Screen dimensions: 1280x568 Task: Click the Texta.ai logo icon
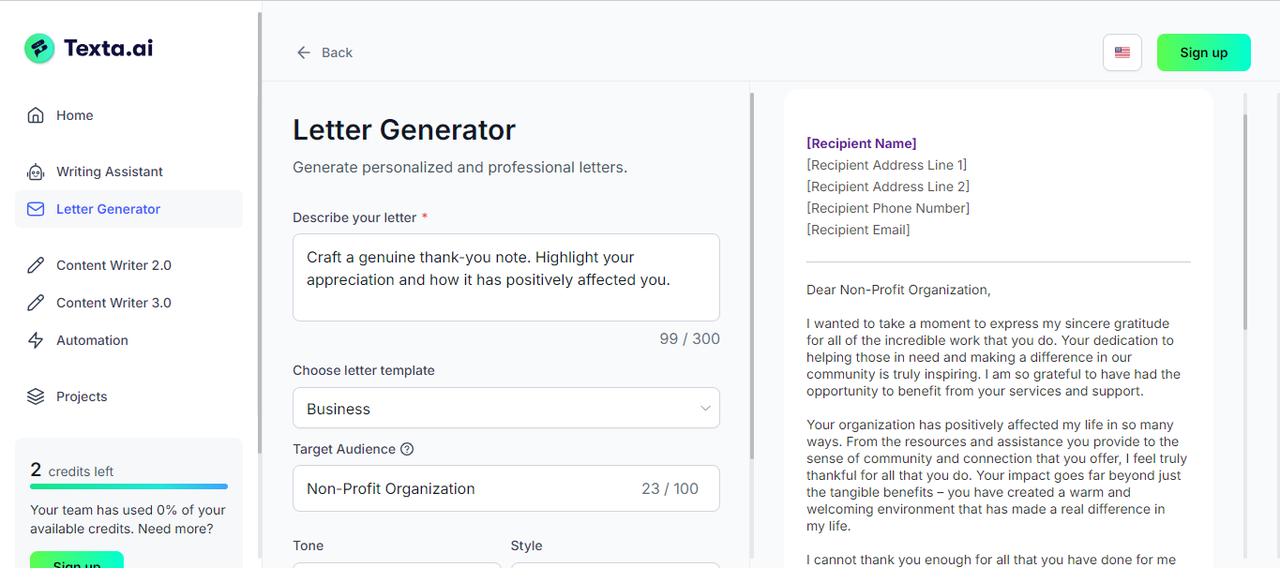click(40, 48)
